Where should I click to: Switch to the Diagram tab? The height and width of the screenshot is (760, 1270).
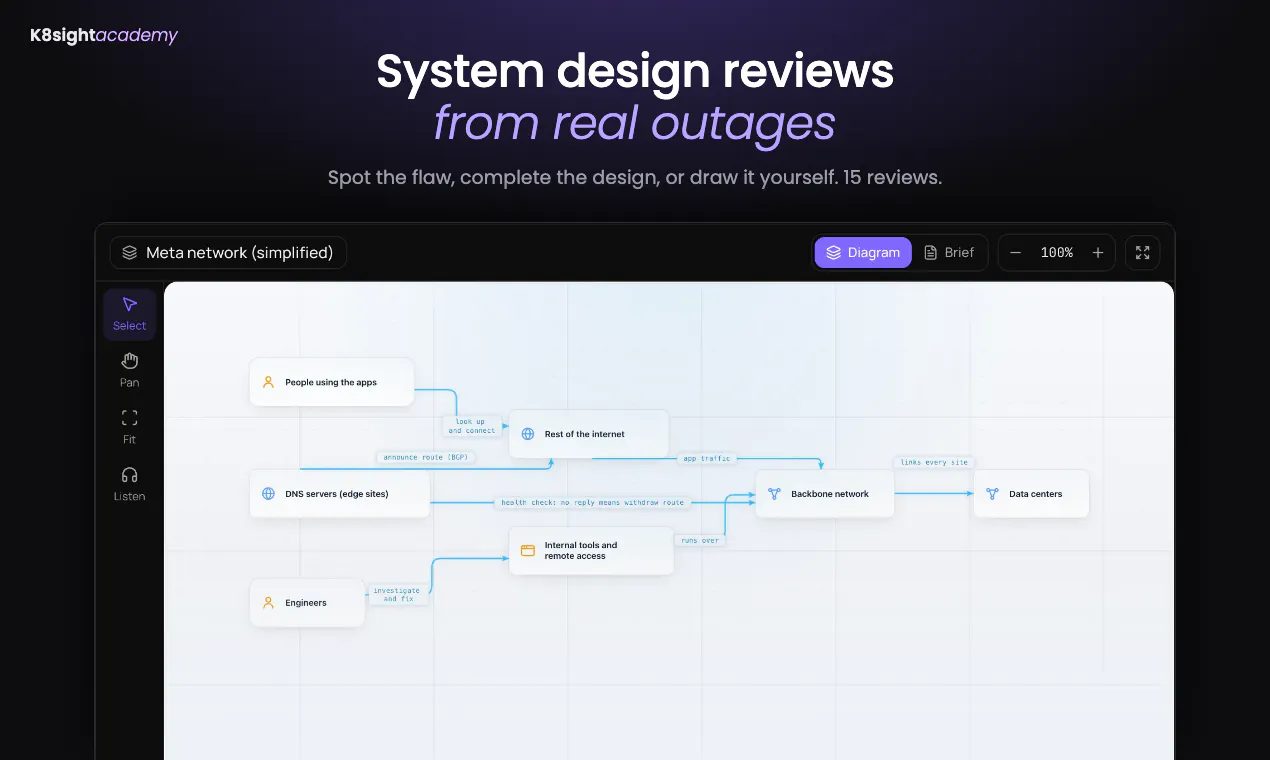point(863,253)
